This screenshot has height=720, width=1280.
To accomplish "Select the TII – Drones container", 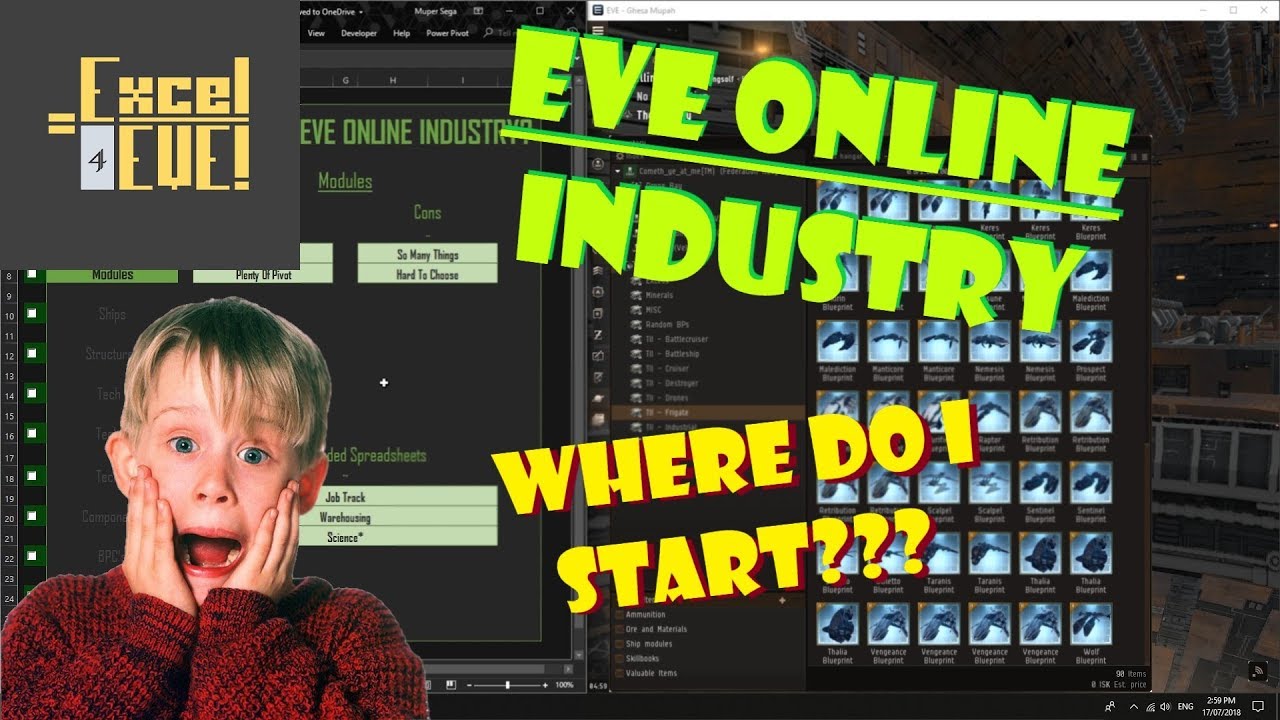I will [667, 398].
